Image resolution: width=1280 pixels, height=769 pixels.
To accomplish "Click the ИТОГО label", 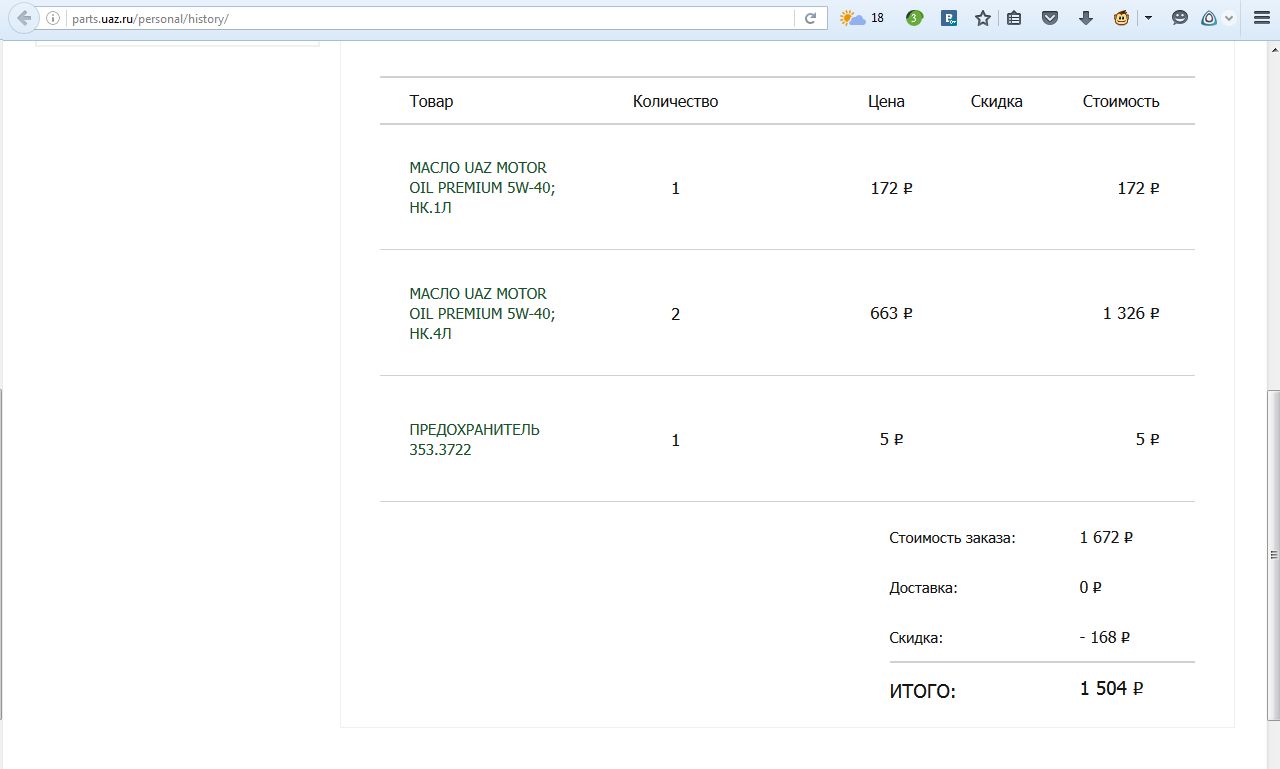I will click(922, 690).
